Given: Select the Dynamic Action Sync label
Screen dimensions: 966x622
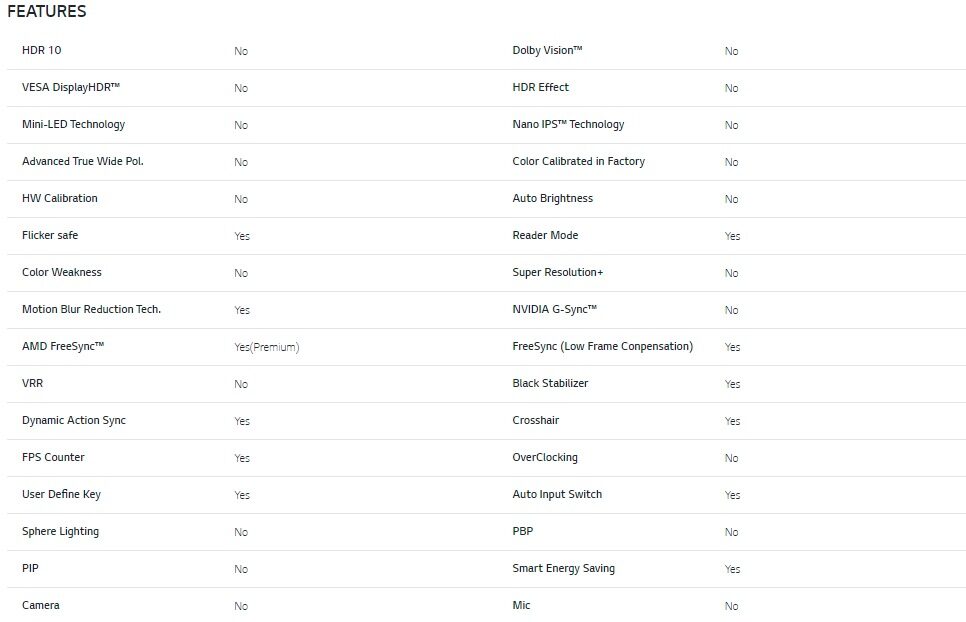Looking at the screenshot, I should click(74, 420).
